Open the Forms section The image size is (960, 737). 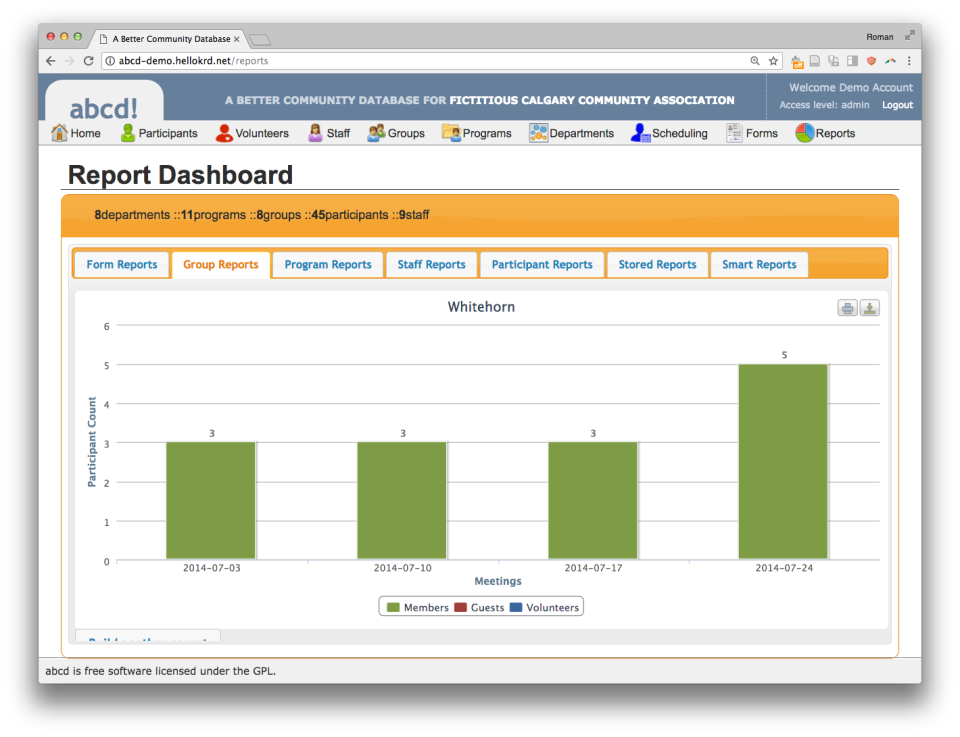pos(752,133)
